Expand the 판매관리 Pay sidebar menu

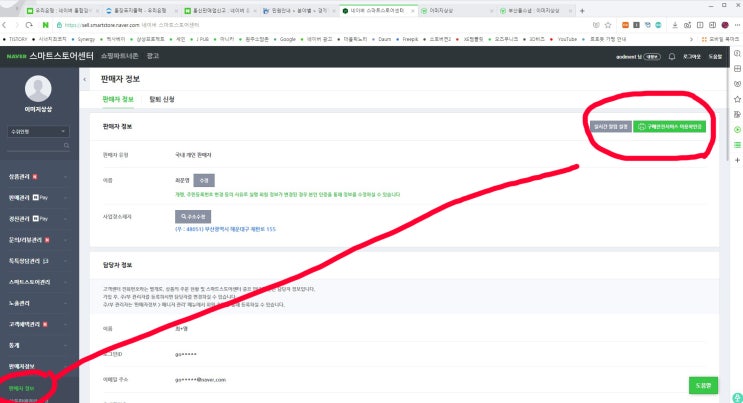(x=39, y=197)
